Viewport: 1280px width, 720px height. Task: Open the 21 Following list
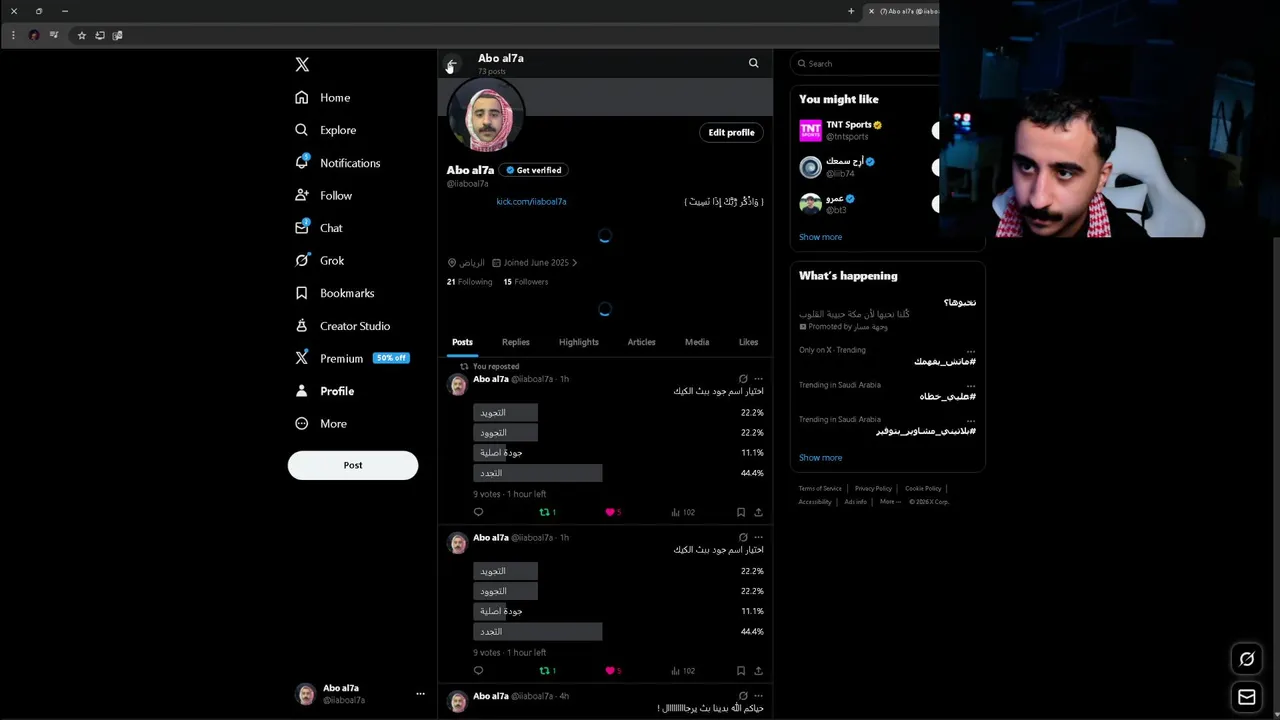[x=469, y=282]
